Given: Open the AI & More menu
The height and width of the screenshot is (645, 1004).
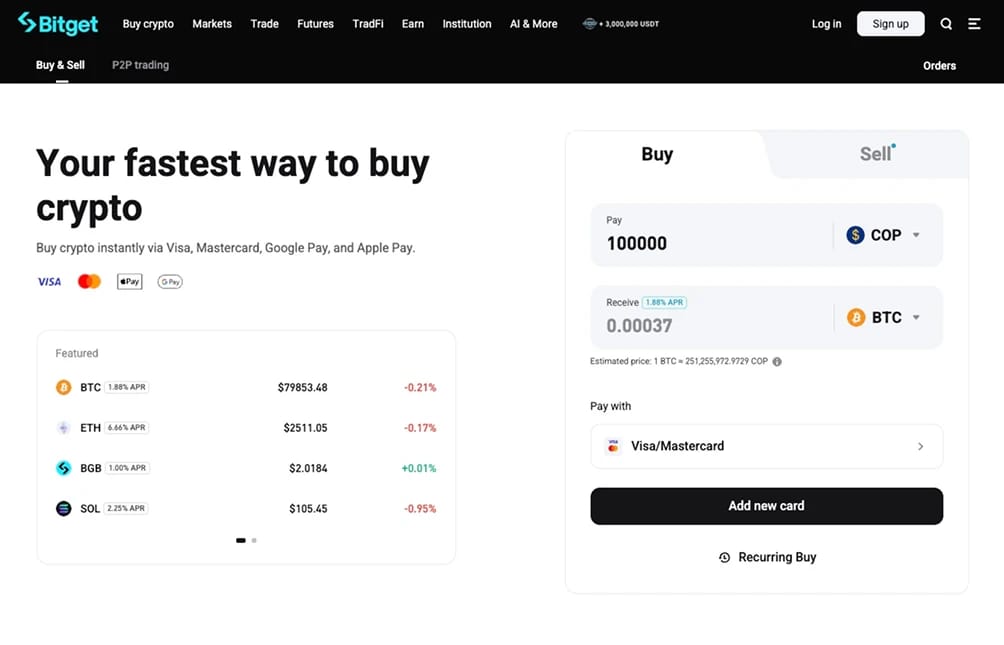Looking at the screenshot, I should click(533, 24).
